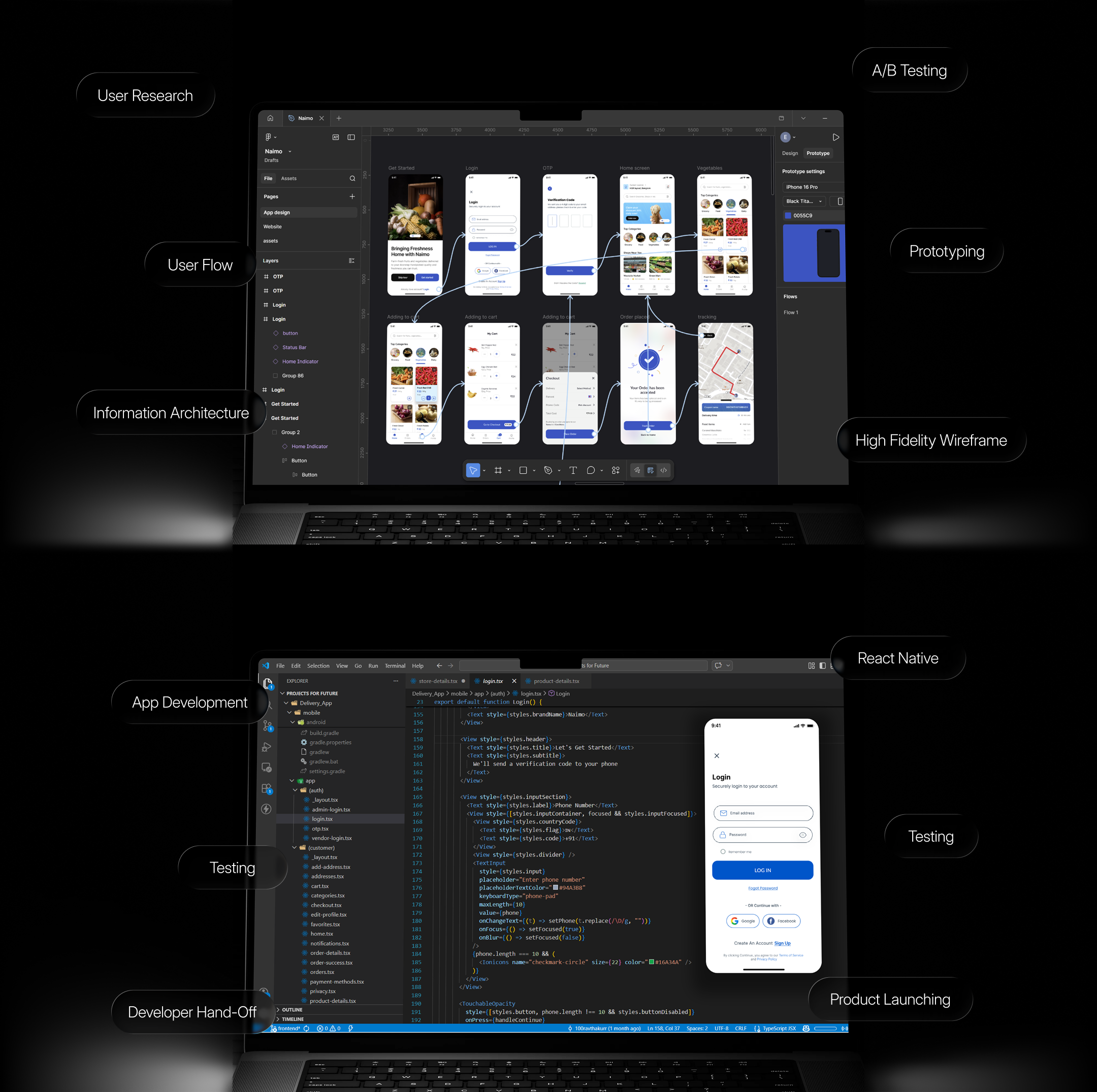Toggle password visibility eye icon
The width and height of the screenshot is (1097, 1092).
[x=802, y=835]
